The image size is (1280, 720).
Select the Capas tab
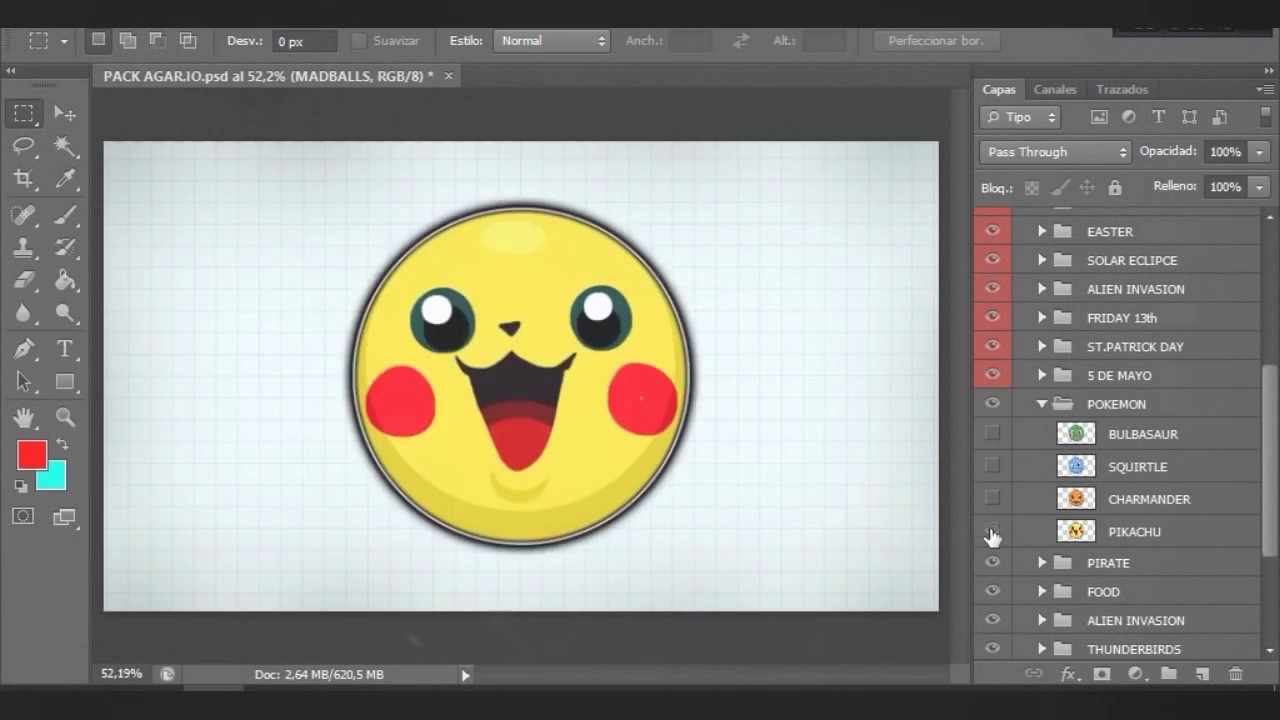[999, 89]
